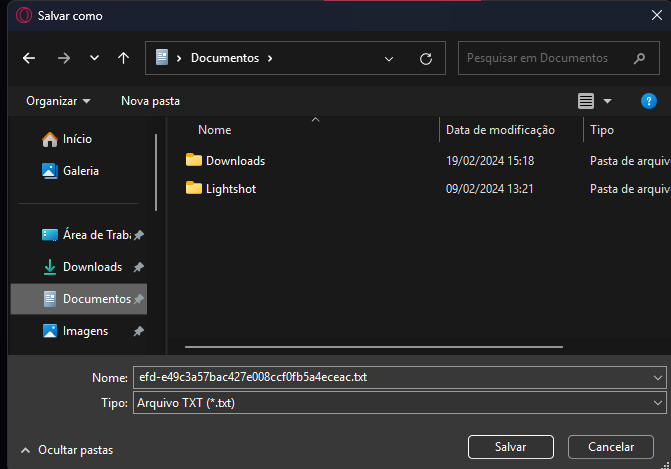Unpin Downloads from quick access
Screen dimensions: 671x469
(138, 267)
